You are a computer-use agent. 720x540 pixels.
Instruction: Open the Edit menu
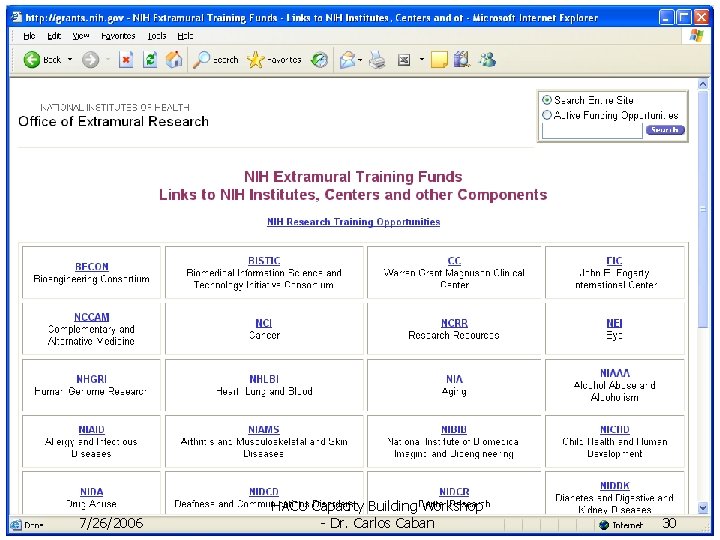pos(54,36)
